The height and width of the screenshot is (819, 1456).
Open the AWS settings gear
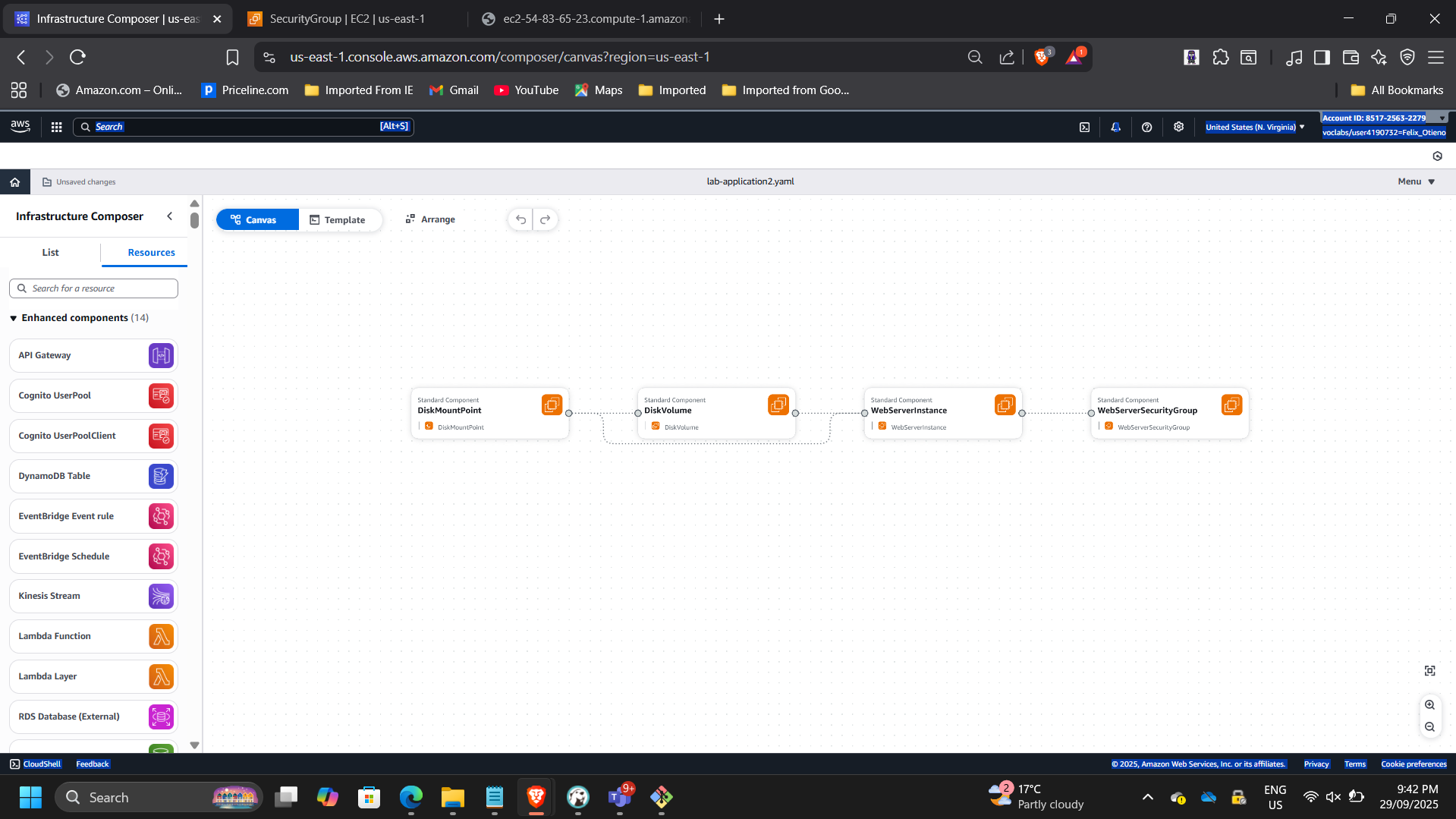1178,127
